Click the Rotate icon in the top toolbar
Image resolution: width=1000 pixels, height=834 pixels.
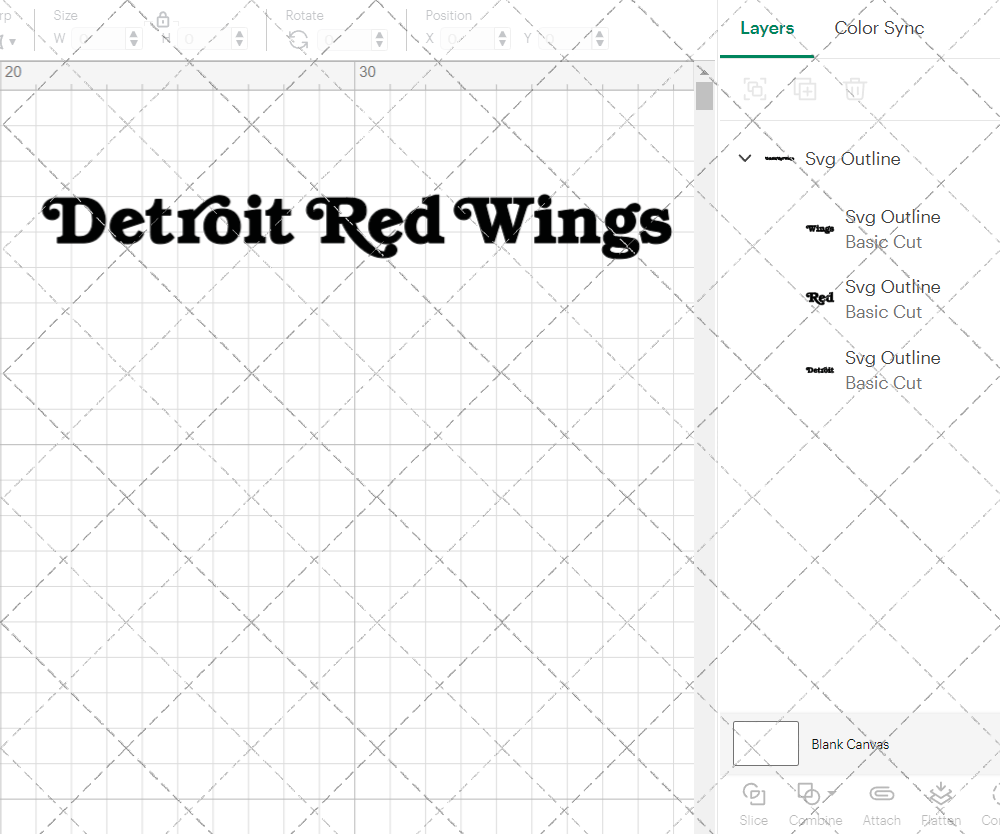pos(297,39)
